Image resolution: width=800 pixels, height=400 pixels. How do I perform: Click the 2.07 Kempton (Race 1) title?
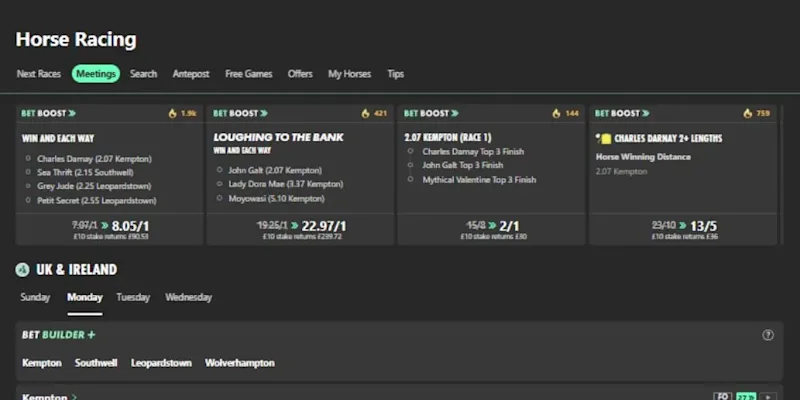[x=447, y=138]
